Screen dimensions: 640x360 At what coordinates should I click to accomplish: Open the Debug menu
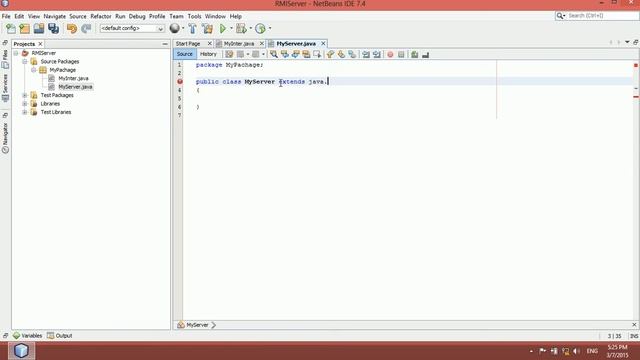pos(137,16)
